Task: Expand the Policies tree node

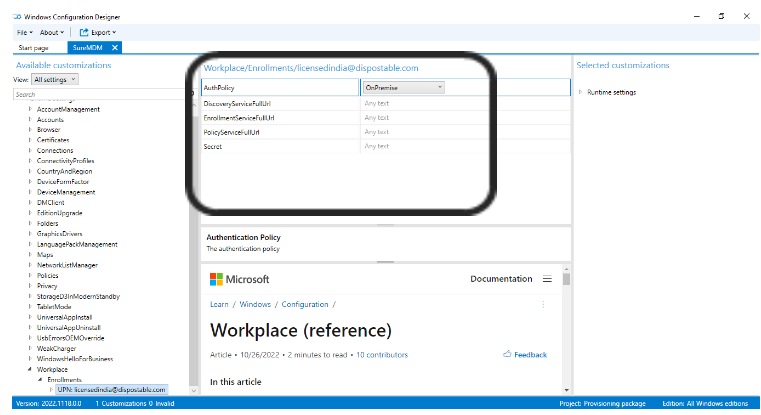Action: [x=30, y=275]
